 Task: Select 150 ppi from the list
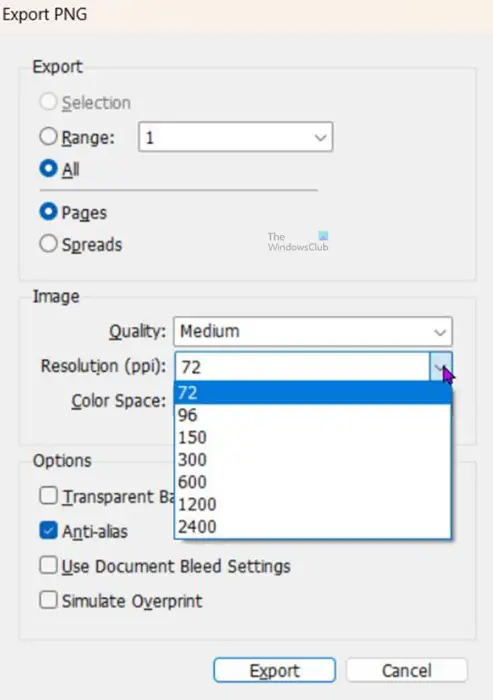(313, 438)
